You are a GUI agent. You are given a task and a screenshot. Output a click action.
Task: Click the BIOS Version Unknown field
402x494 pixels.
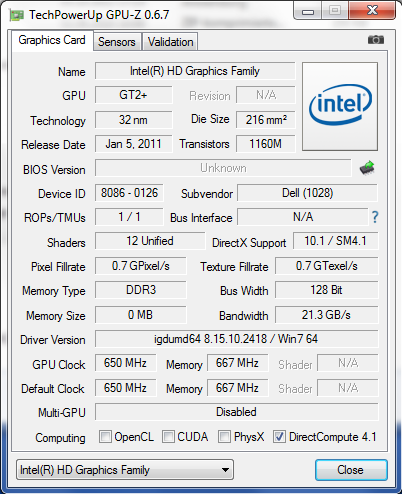223,168
